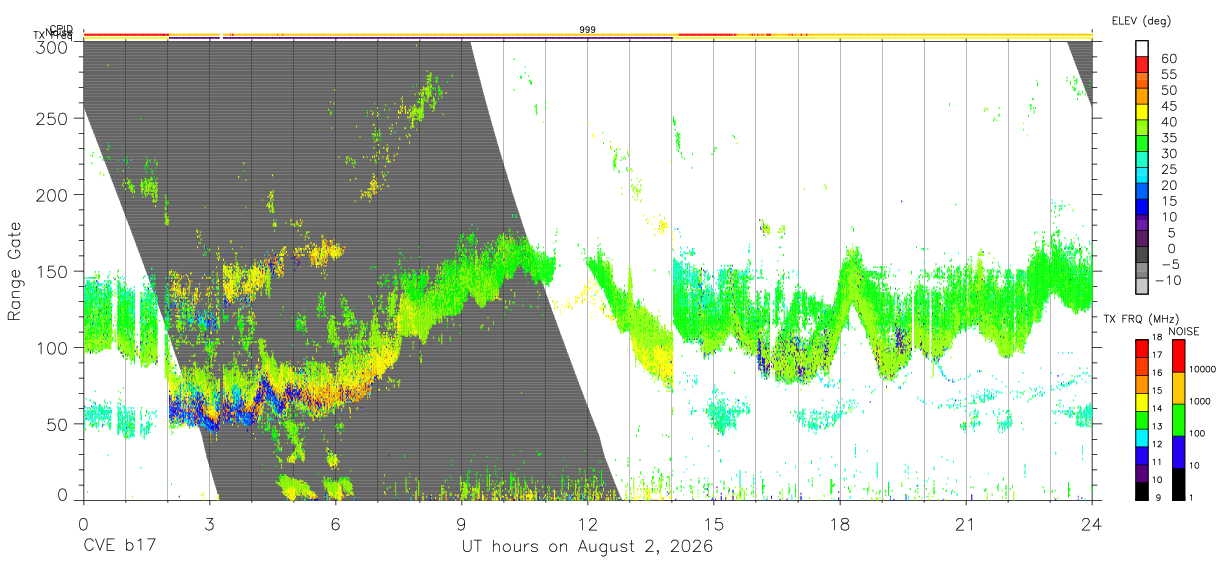Click the black bottom segment of TX FRQ colorbar
The width and height of the screenshot is (1228, 567).
1142,490
